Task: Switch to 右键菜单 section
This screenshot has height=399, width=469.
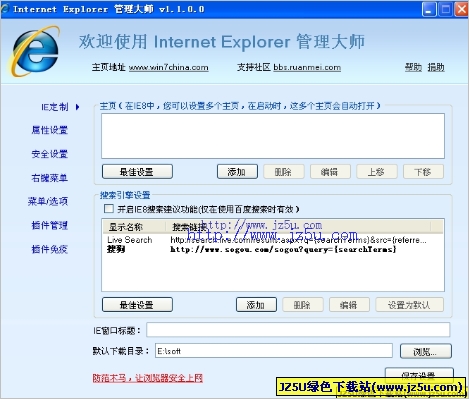Action: click(50, 178)
